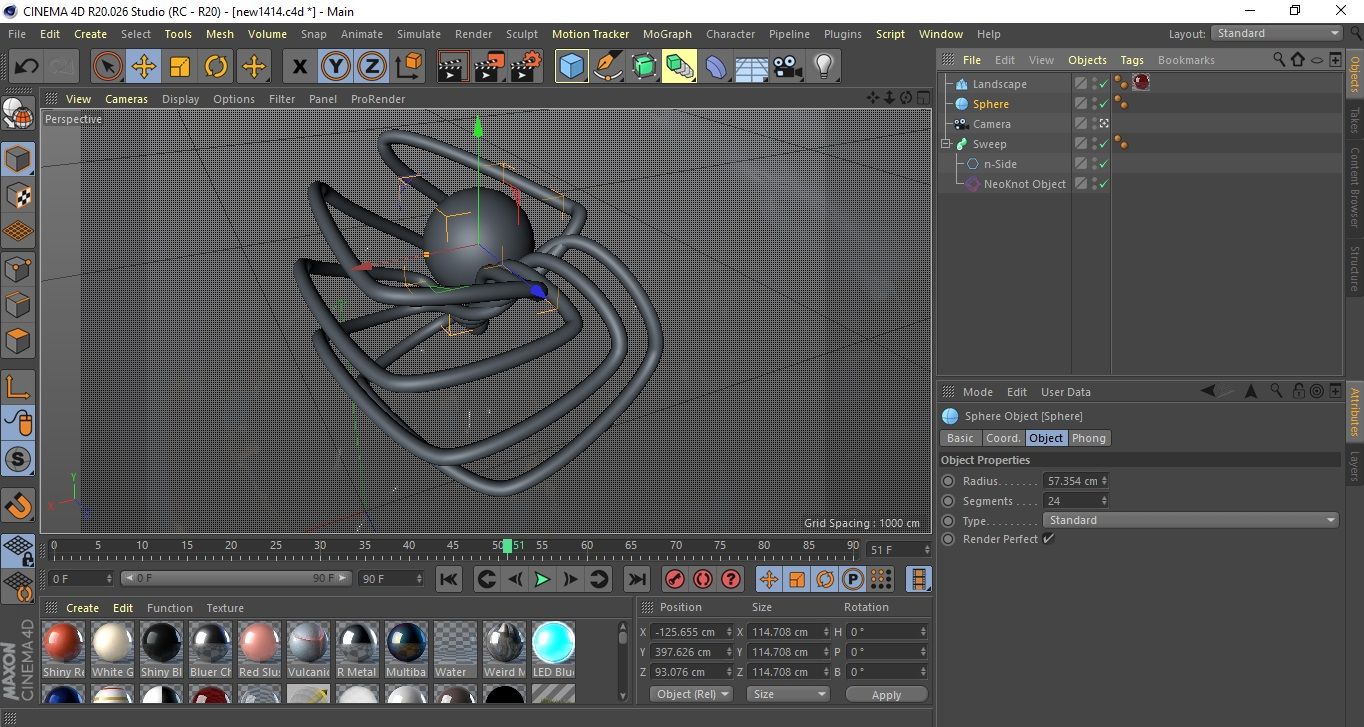Open the sphere Type dropdown
1364x727 pixels.
tap(1190, 520)
